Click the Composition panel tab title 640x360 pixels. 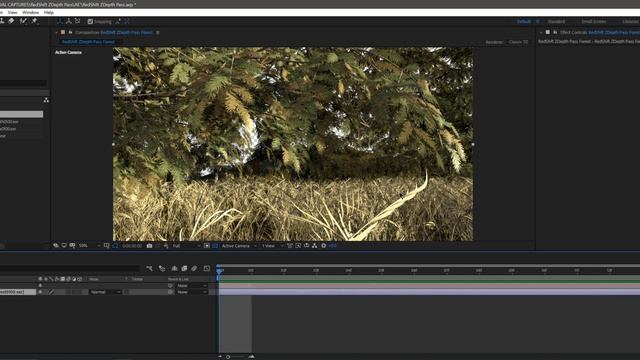[x=114, y=32]
